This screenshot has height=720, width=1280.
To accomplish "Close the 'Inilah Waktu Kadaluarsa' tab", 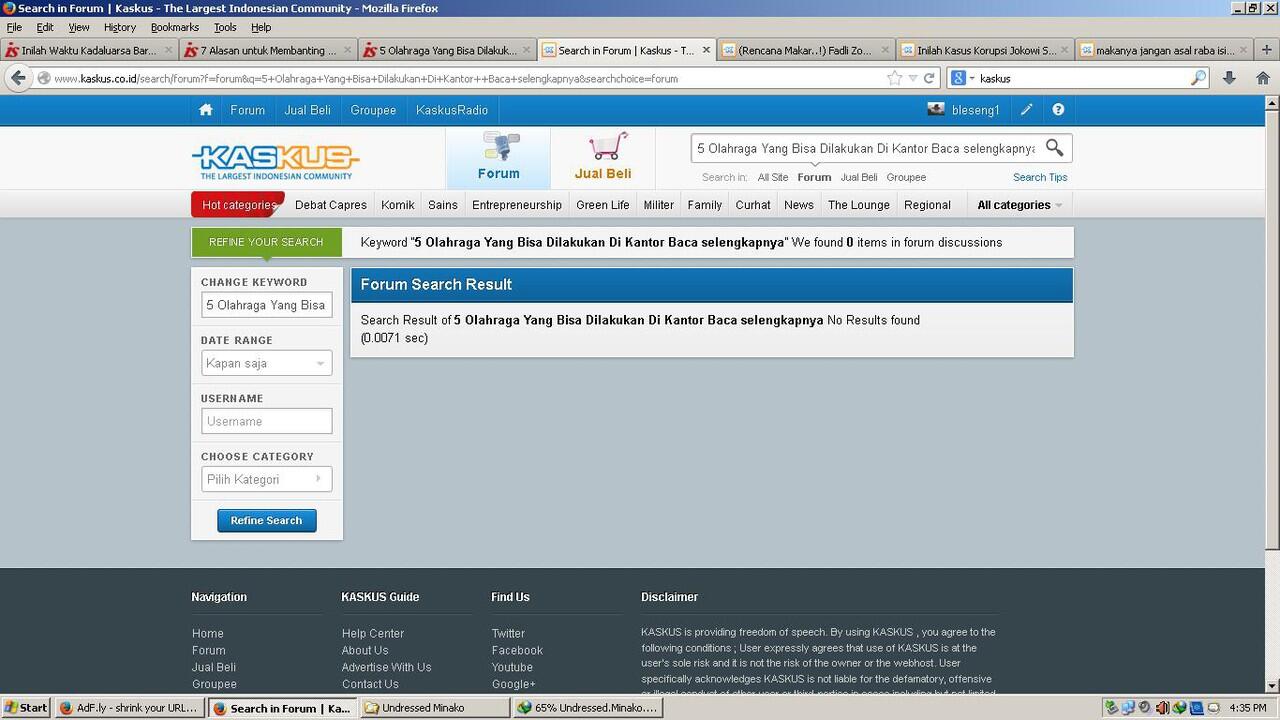I will pyautogui.click(x=168, y=49).
